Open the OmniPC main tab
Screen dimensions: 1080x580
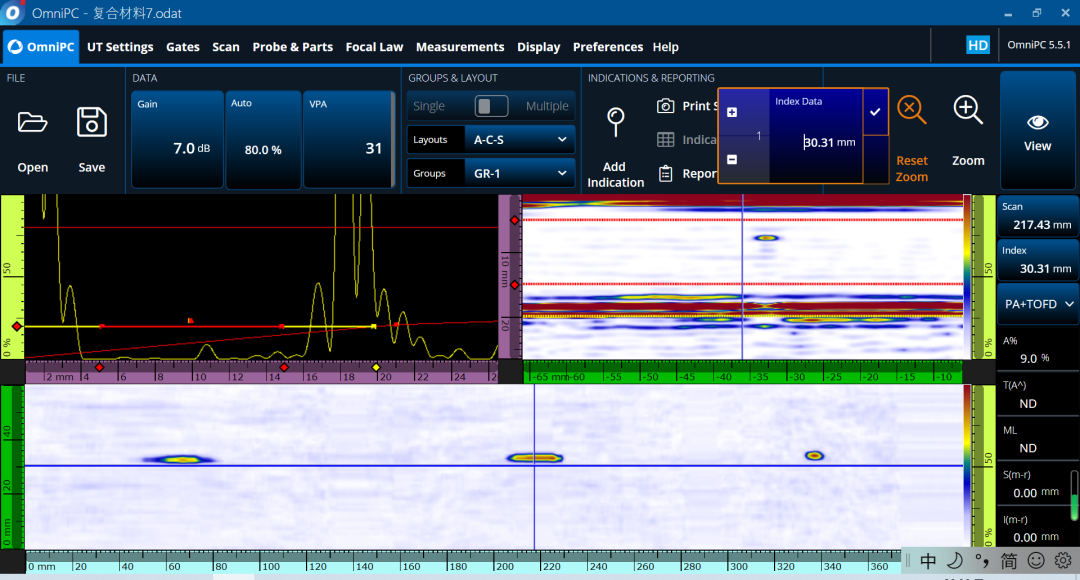point(41,47)
